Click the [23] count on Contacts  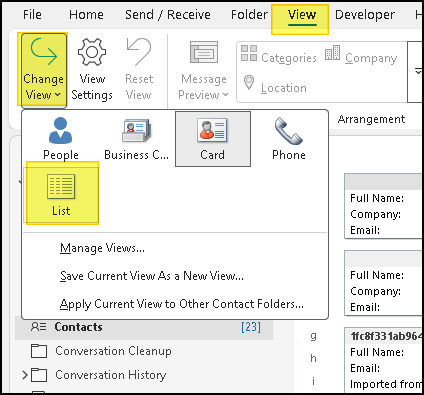click(251, 327)
